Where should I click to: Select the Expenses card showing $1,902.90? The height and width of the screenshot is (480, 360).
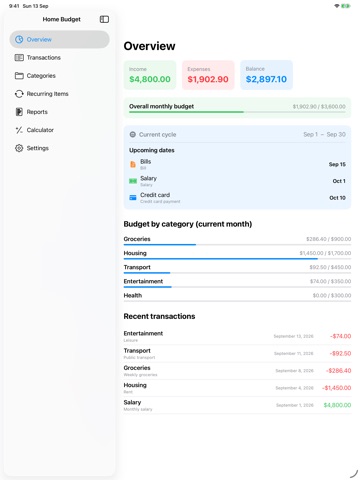click(x=208, y=75)
